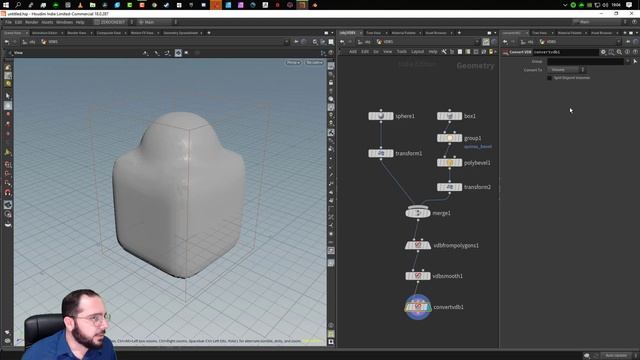The image size is (640, 360).
Task: Select the box1 node
Action: [x=449, y=116]
